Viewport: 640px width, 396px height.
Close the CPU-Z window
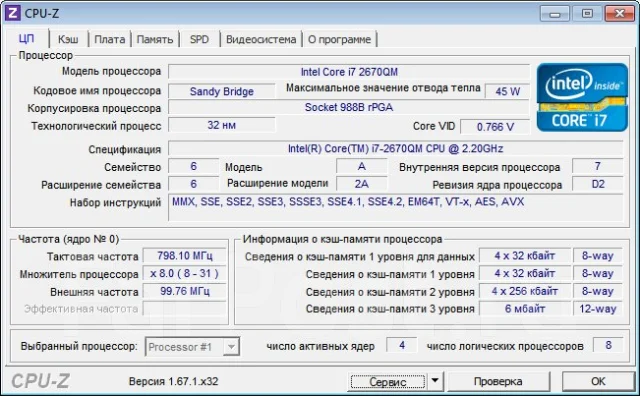tap(619, 14)
